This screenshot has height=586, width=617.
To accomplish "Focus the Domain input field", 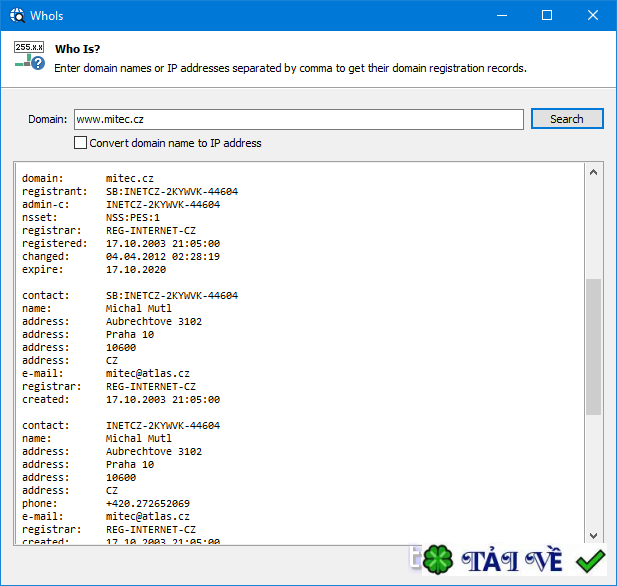I will pyautogui.click(x=298, y=119).
